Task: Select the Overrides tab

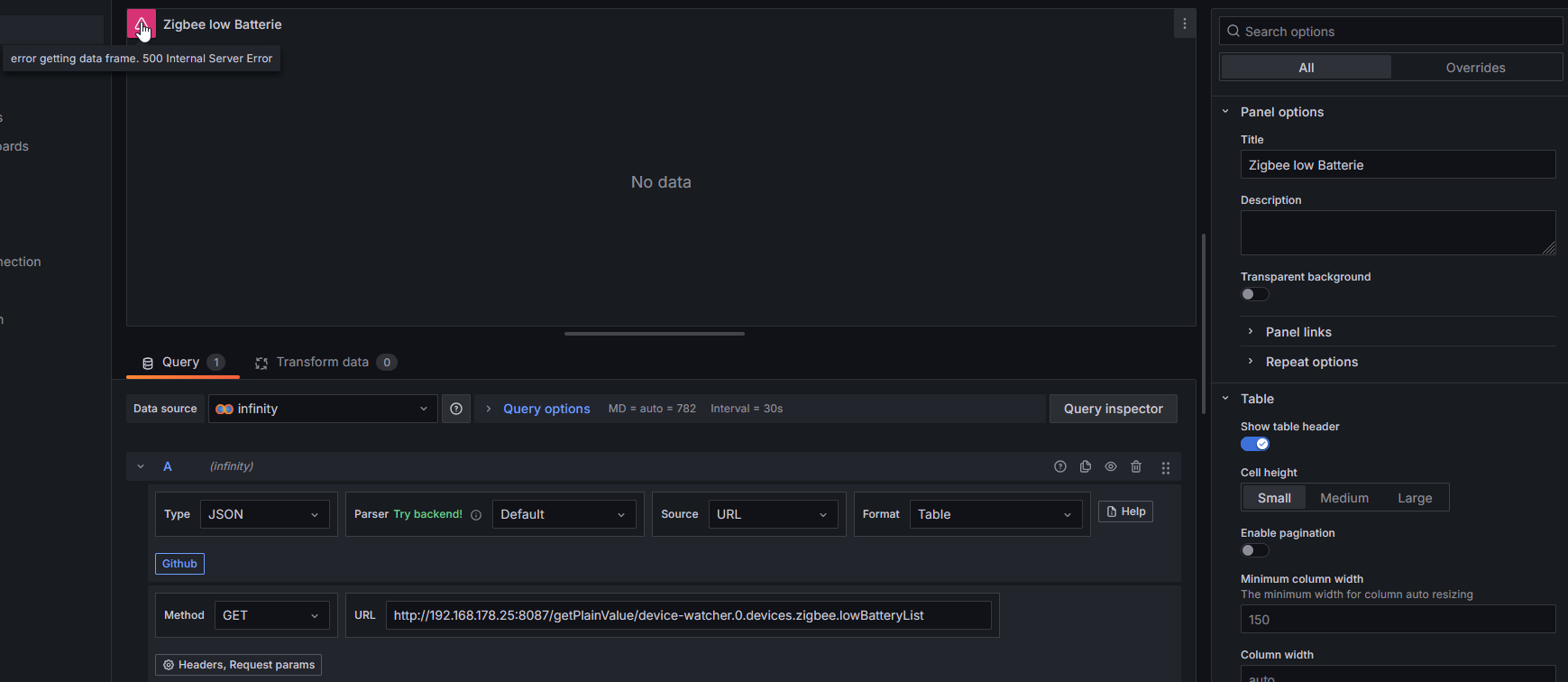Action: pos(1475,68)
